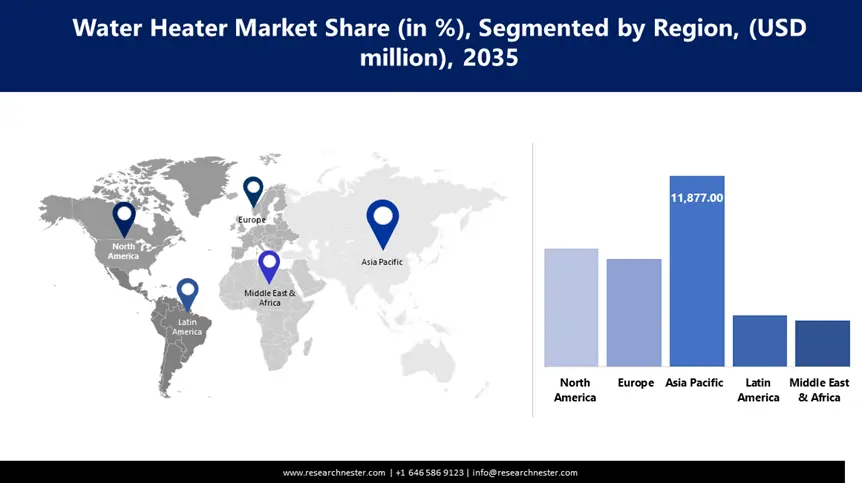The height and width of the screenshot is (483, 862).
Task: Click the Middle East & Africa map pin
Action: [x=269, y=267]
